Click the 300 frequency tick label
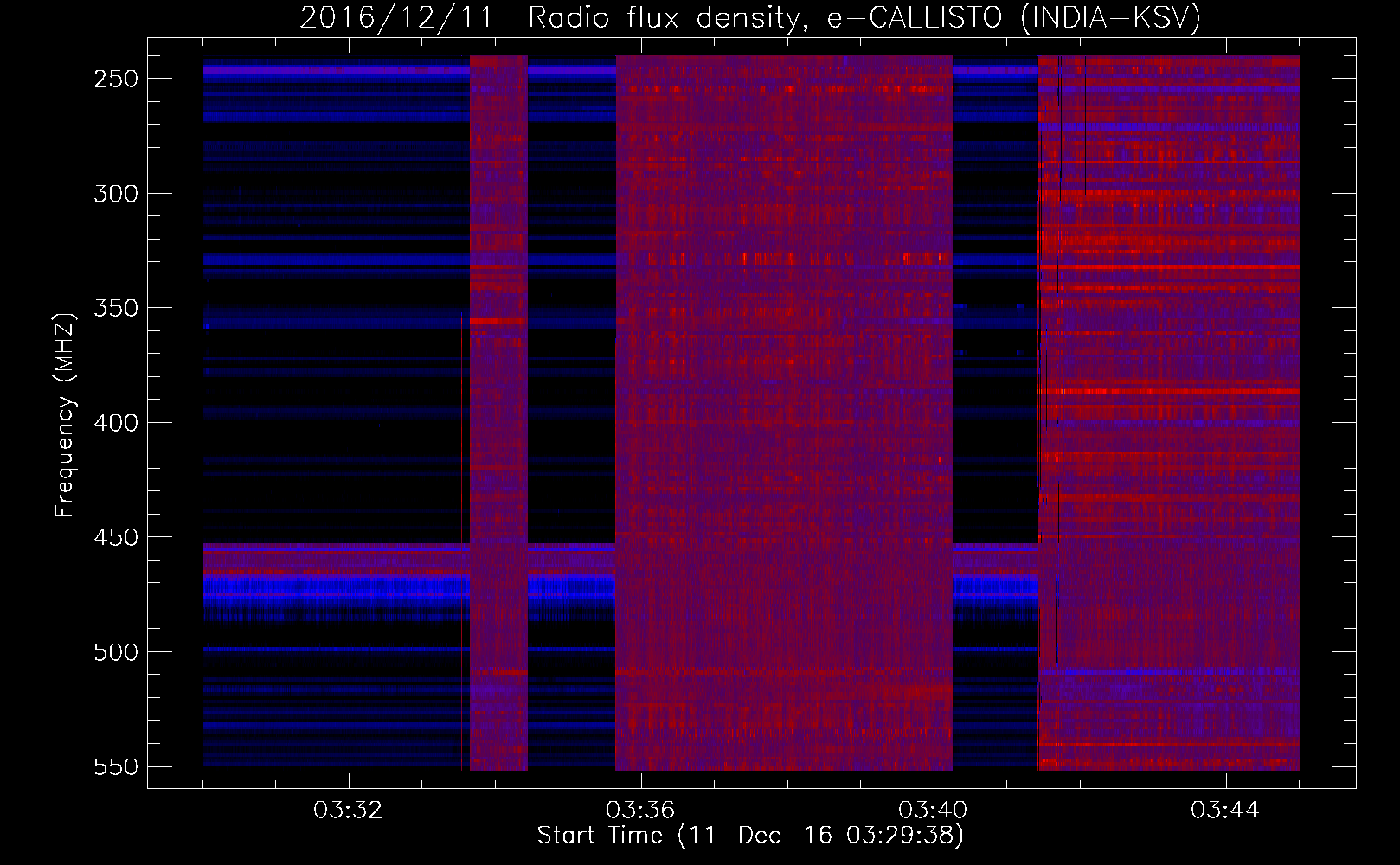This screenshot has width=1400, height=865. click(x=116, y=194)
